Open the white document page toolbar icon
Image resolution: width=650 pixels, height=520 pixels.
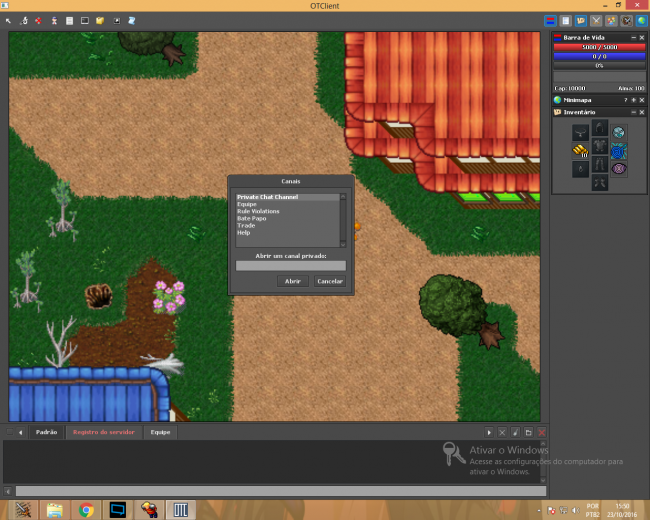coord(70,21)
